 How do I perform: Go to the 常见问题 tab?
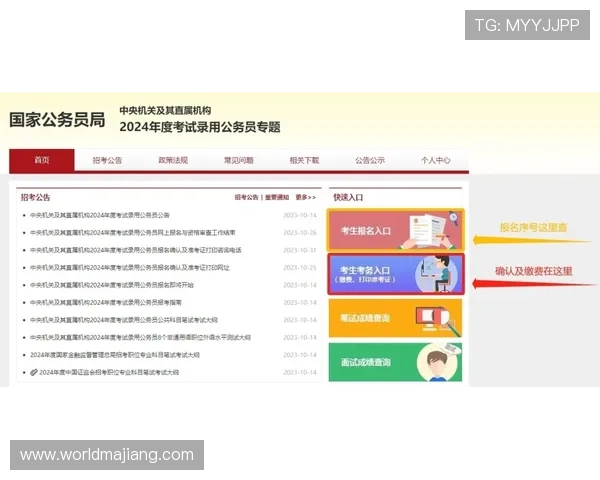coord(239,160)
